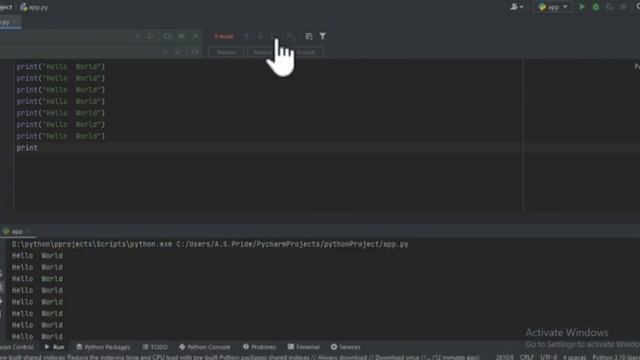Select the app.py breadcrumb in navigation bar
The width and height of the screenshot is (640, 360).
pos(34,7)
